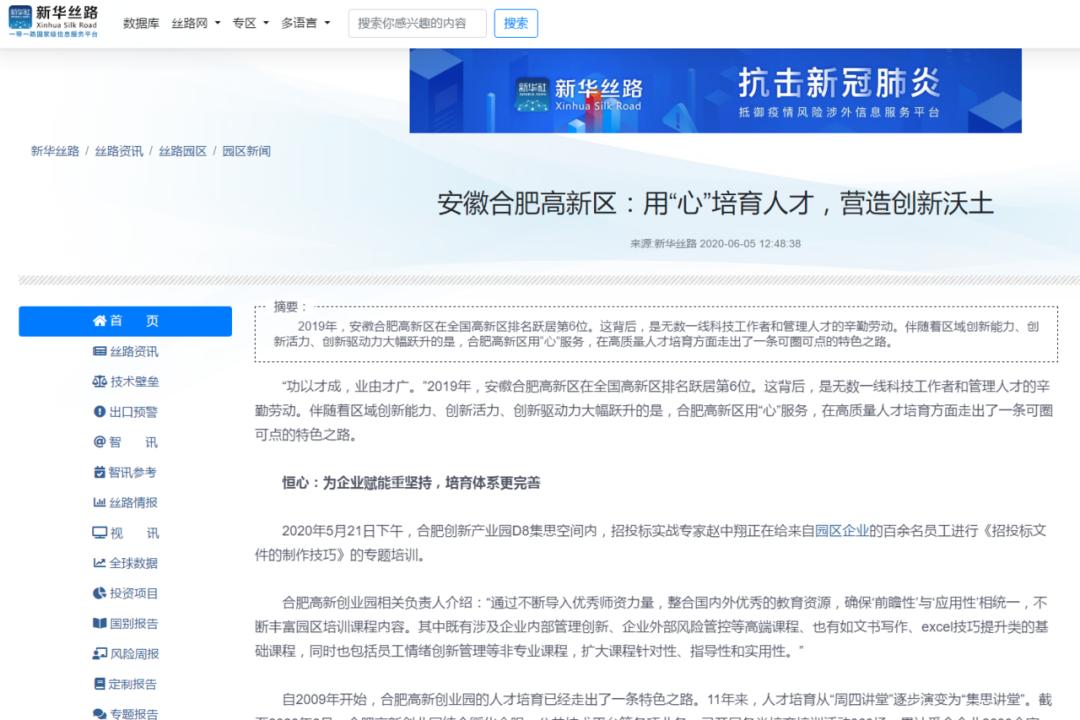
Task: Click the home icon in sidebar
Action: (x=100, y=320)
